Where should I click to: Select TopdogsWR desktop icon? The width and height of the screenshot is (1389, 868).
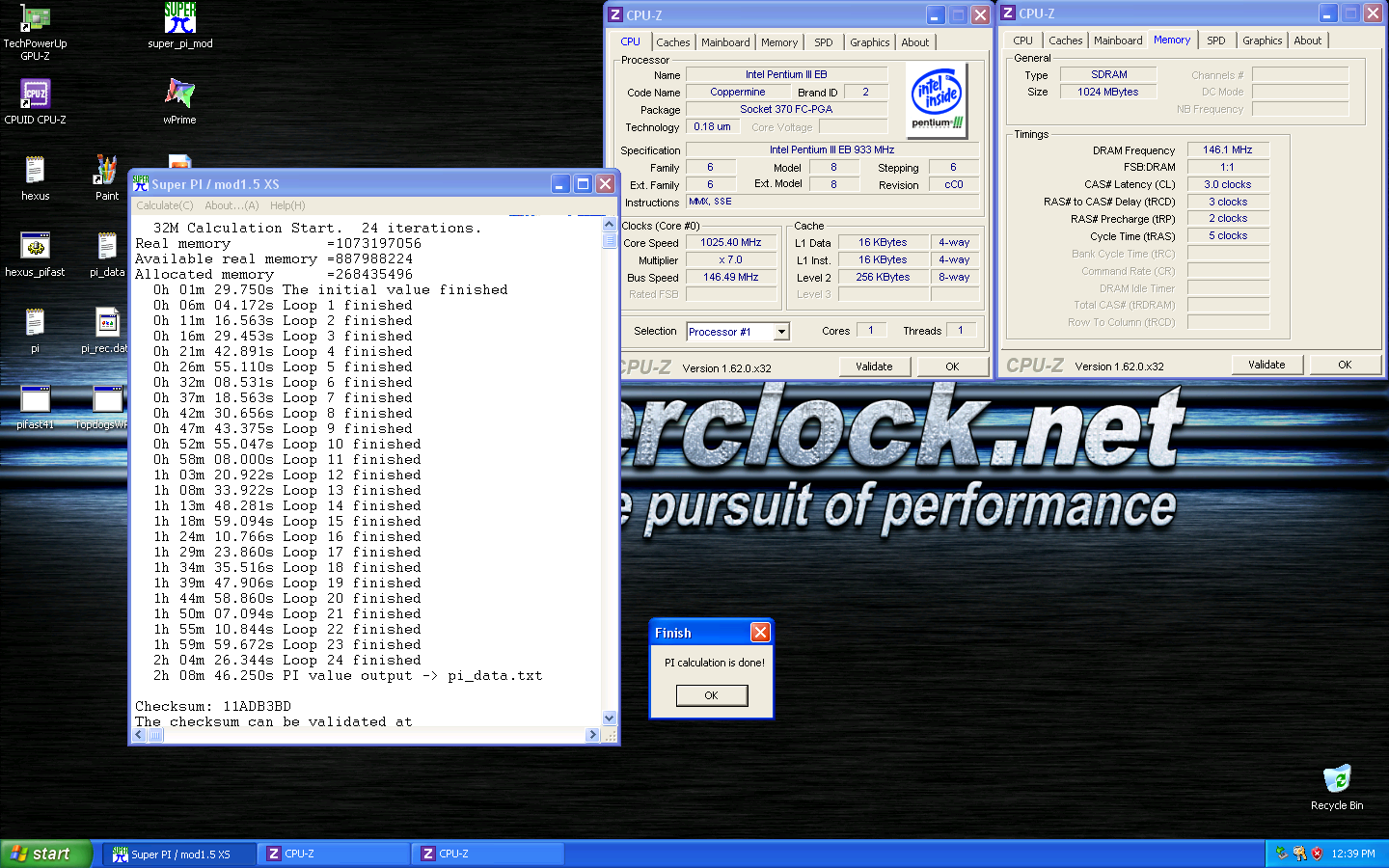102,407
